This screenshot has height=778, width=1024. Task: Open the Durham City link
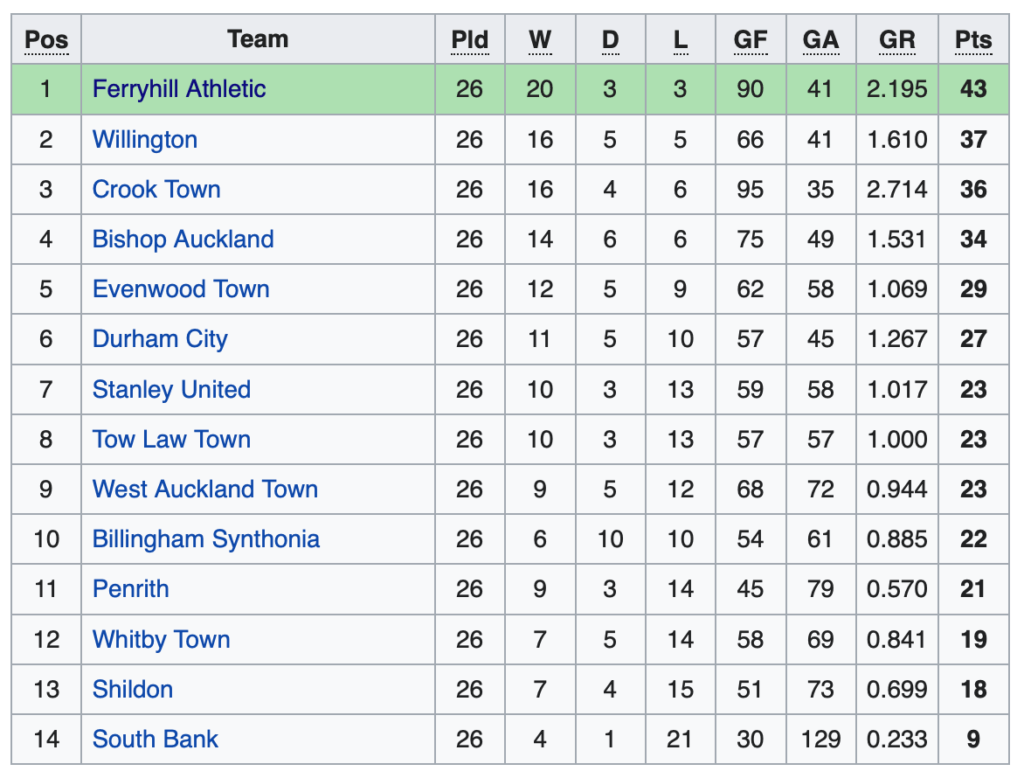coord(160,340)
